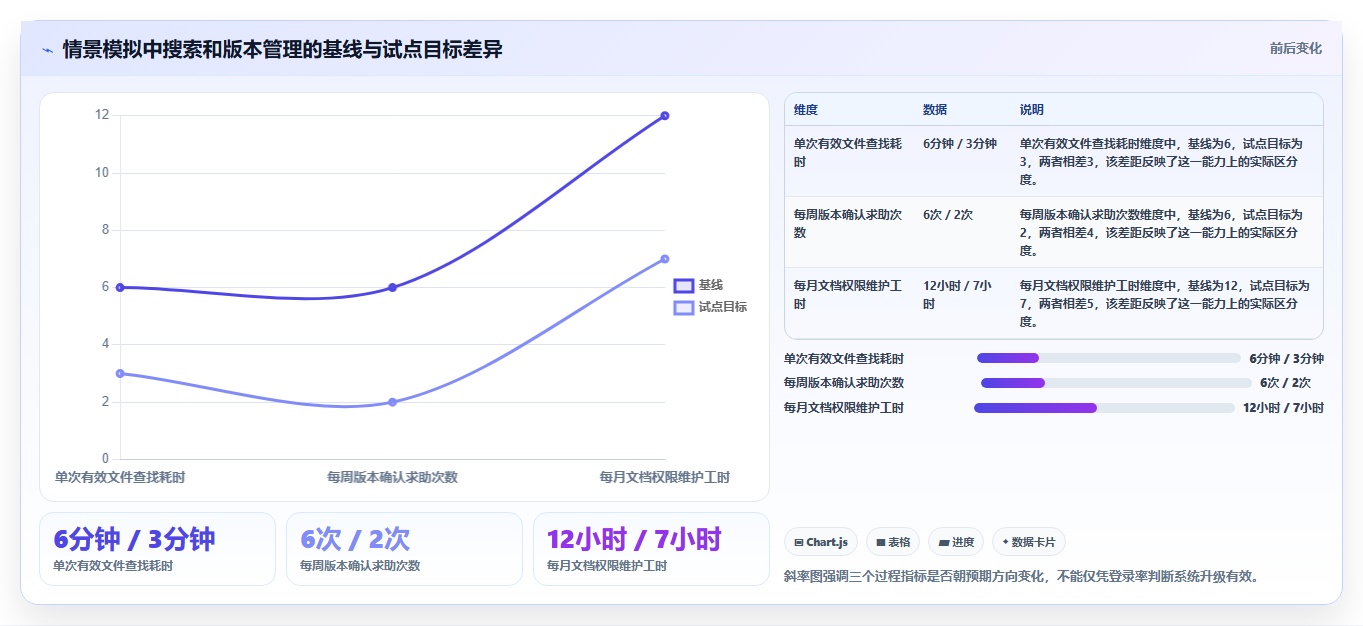Toggle the 基线 legend swatch
The image size is (1363, 626).
pyautogui.click(x=684, y=285)
